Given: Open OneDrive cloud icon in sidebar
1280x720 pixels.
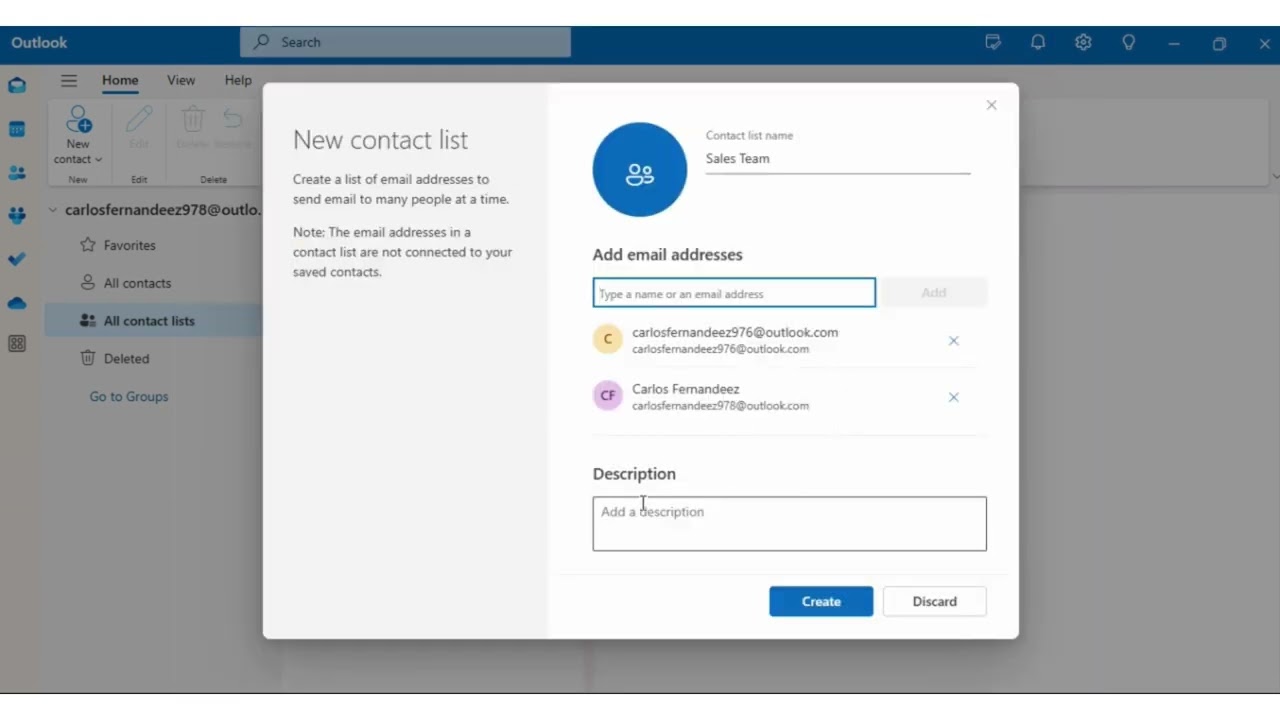Looking at the screenshot, I should (17, 302).
